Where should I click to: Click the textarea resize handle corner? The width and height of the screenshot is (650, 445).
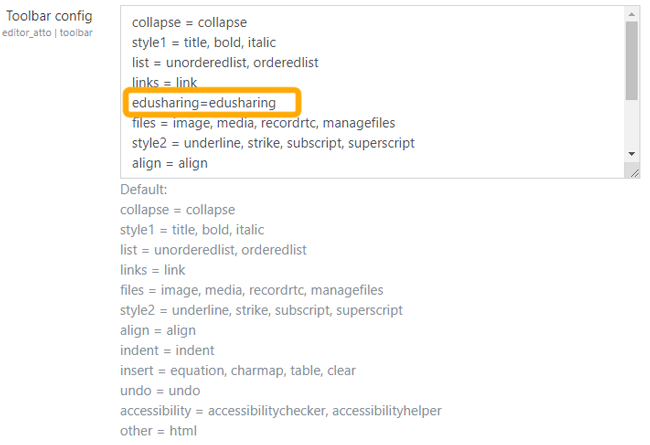(x=634, y=172)
